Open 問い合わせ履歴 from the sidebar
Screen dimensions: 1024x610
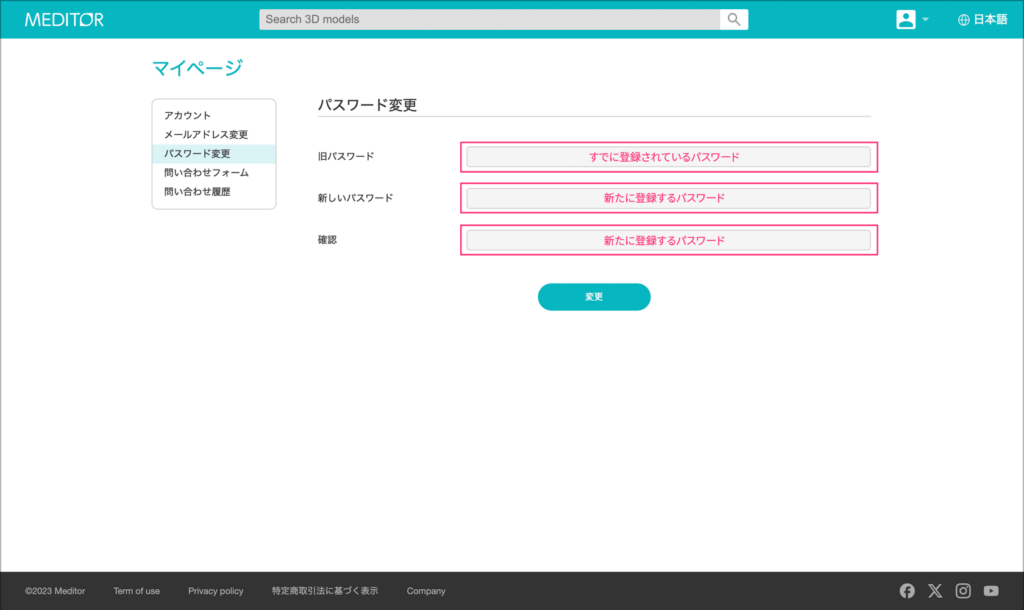pos(197,192)
